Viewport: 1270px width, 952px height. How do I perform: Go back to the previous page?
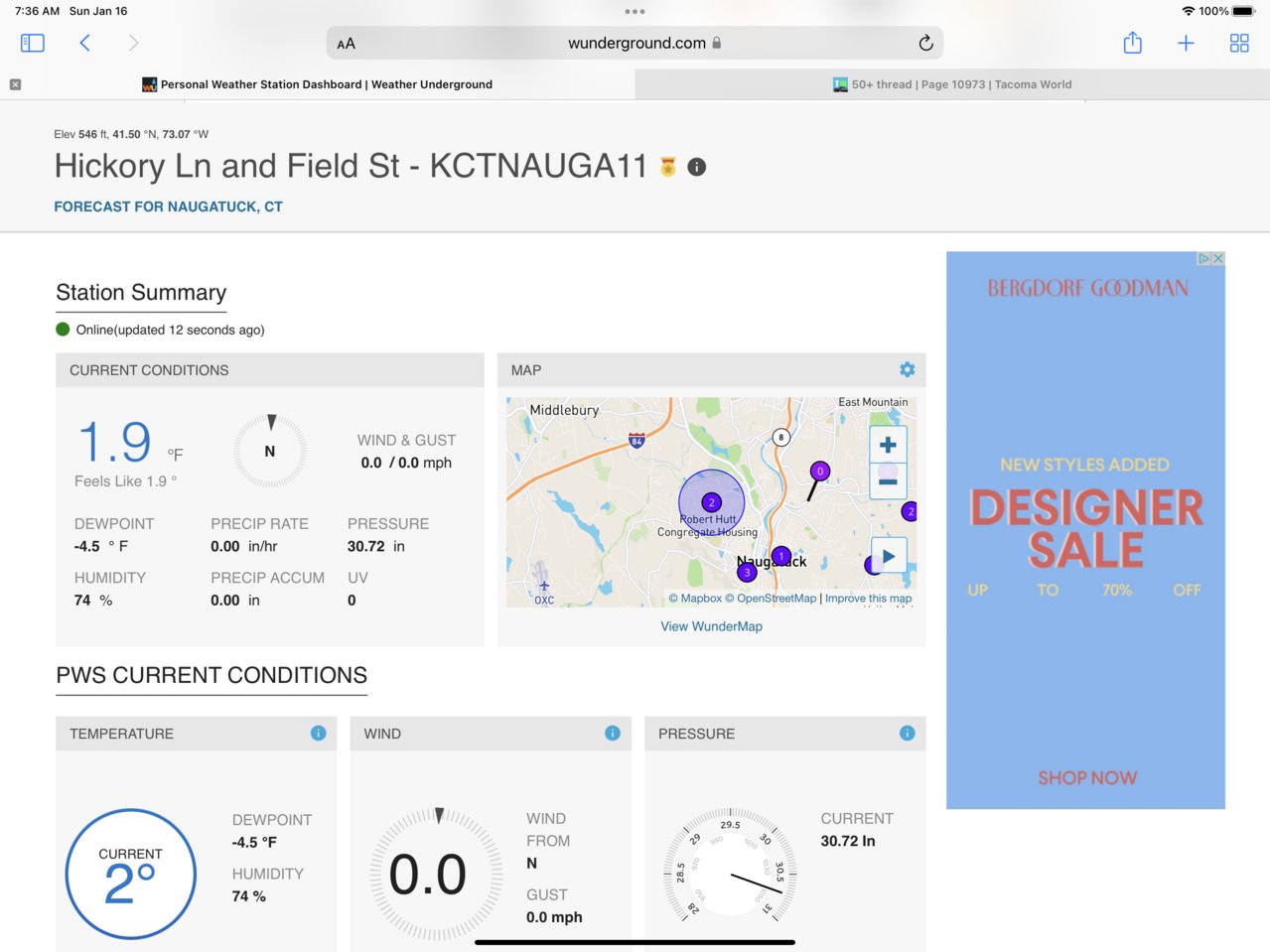tap(85, 43)
